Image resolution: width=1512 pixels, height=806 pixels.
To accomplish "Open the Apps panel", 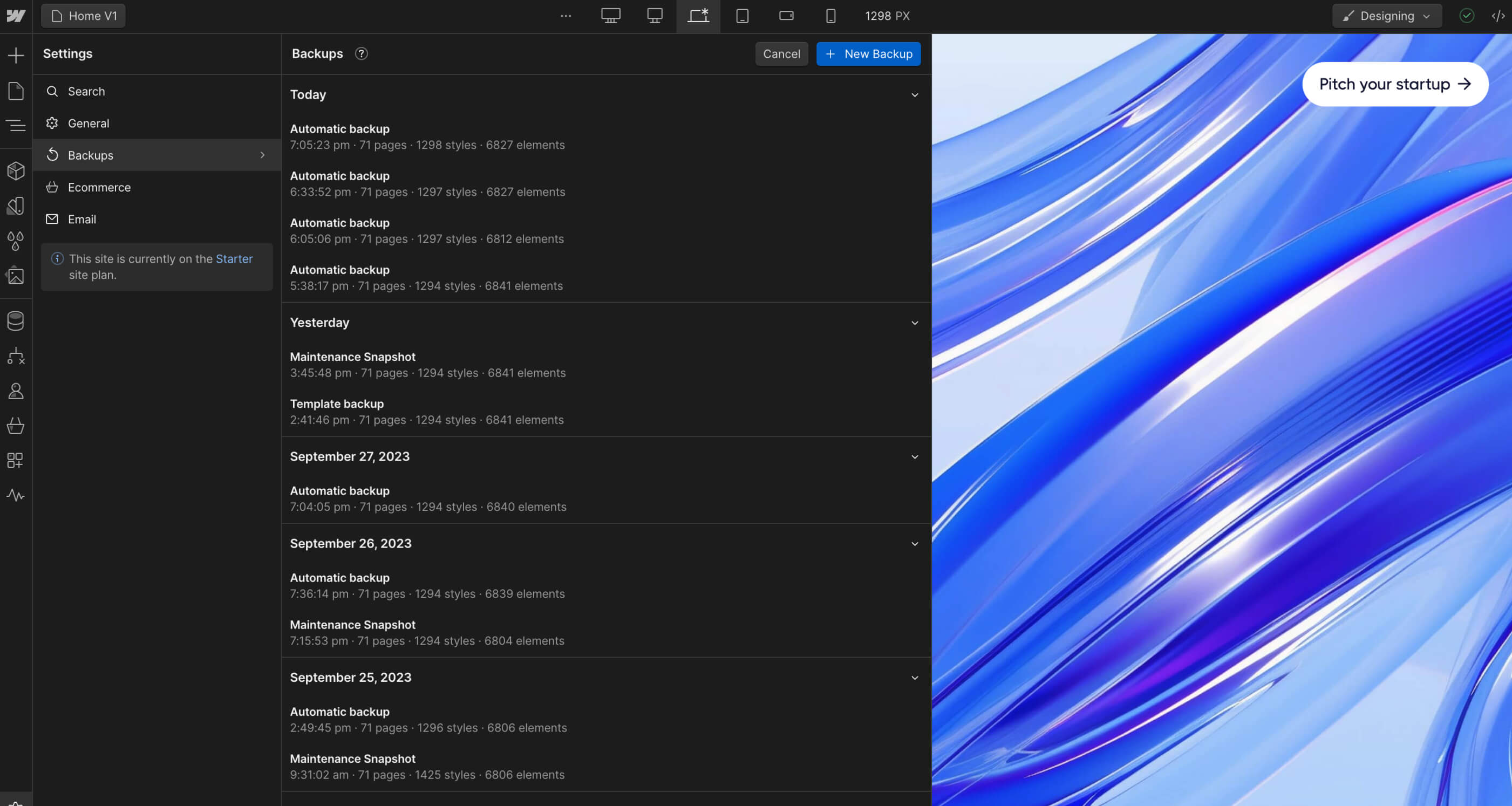I will click(x=16, y=460).
